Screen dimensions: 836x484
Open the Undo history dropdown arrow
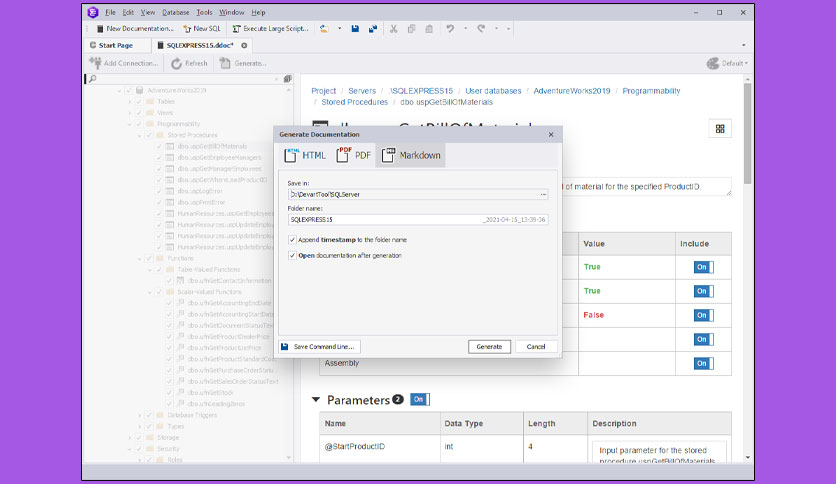click(465, 29)
